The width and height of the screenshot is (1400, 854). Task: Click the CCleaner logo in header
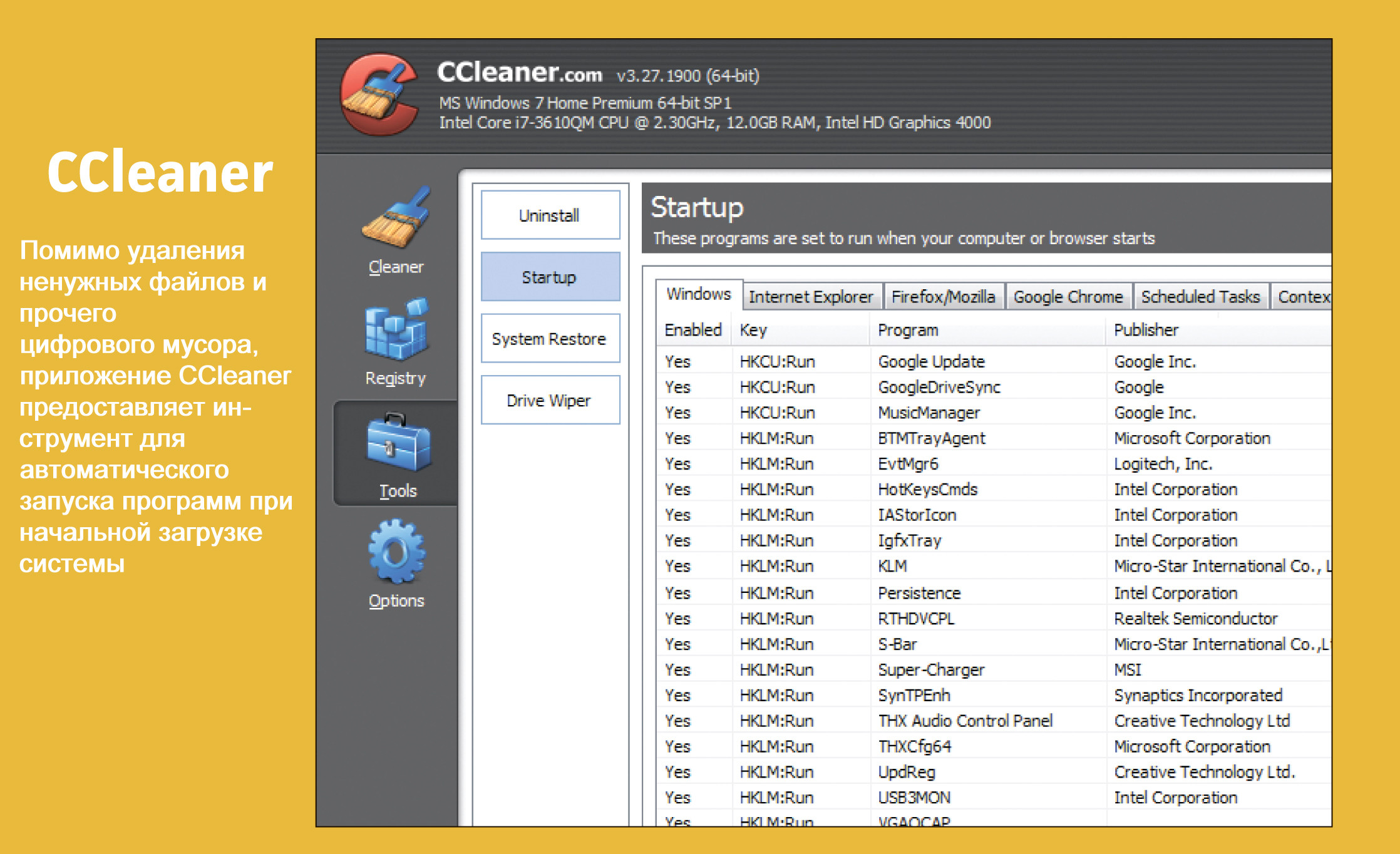click(379, 95)
